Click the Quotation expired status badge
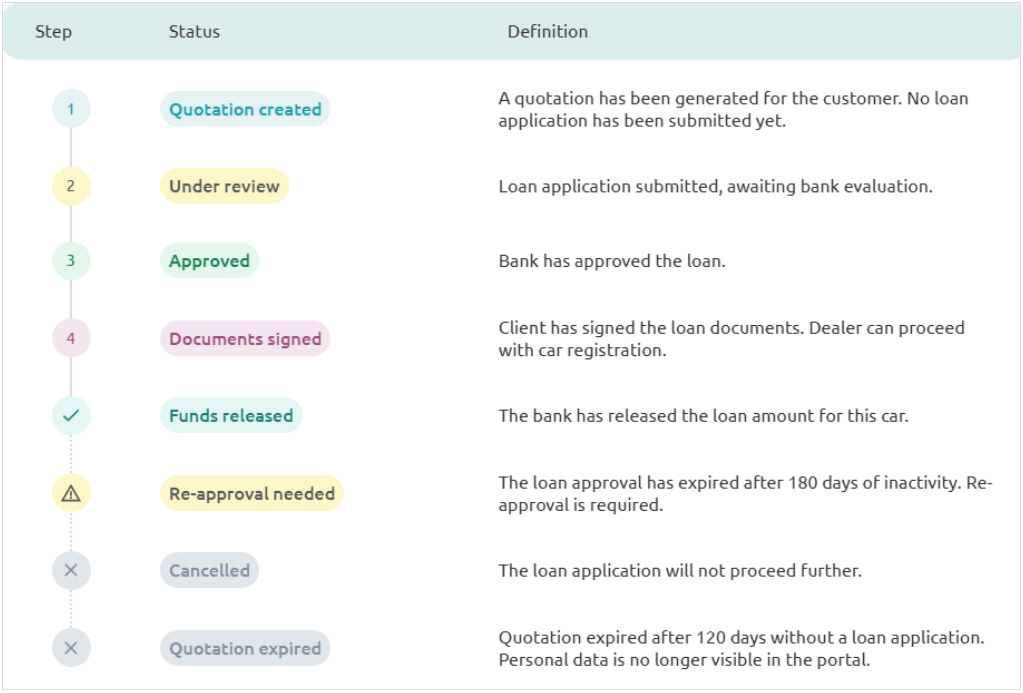The width and height of the screenshot is (1023, 693). pyautogui.click(x=245, y=648)
